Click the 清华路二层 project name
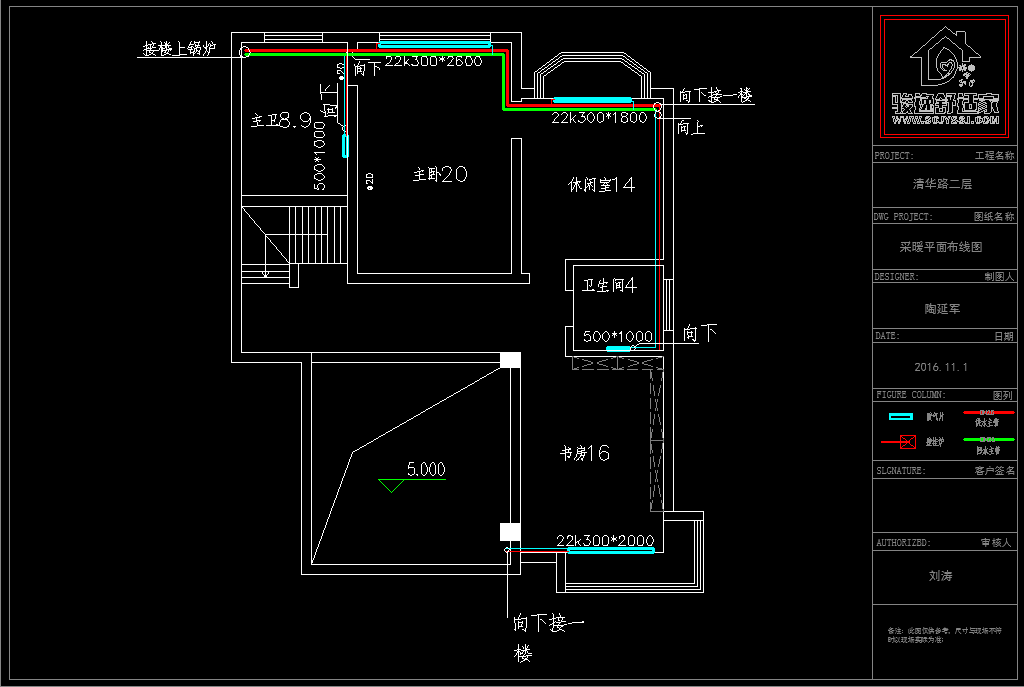 pos(942,184)
